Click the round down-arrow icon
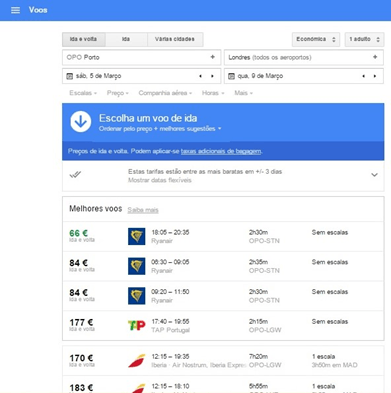The width and height of the screenshot is (391, 393). (81, 122)
